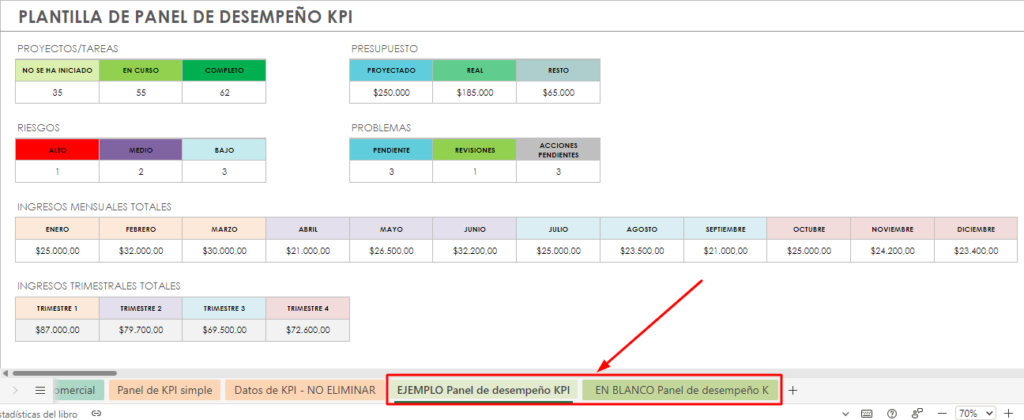Click the $185.000 budget cell
The image size is (1024, 420).
coord(475,93)
